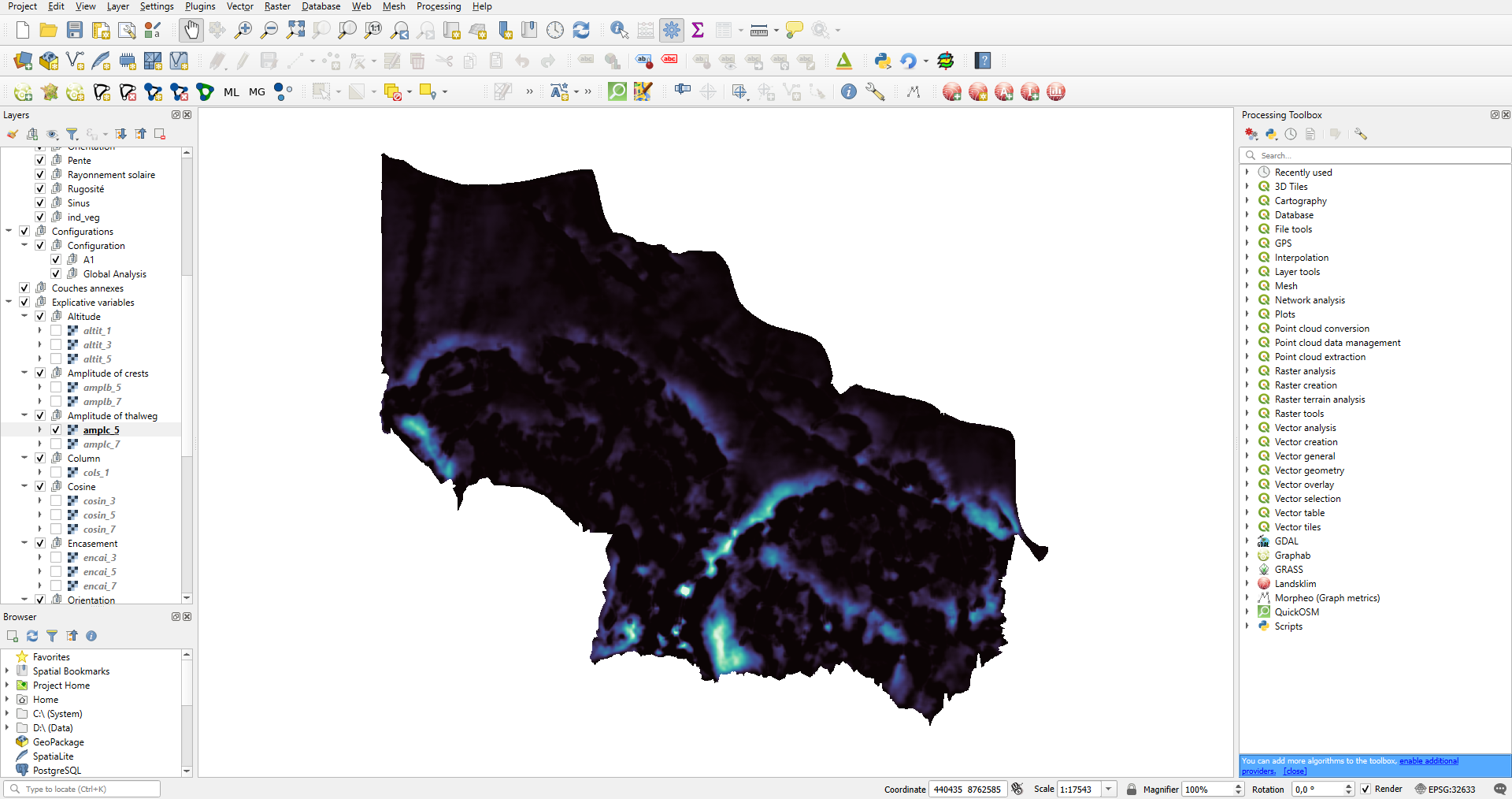Click the Refresh map icon
The image size is (1512, 799).
pyautogui.click(x=581, y=30)
